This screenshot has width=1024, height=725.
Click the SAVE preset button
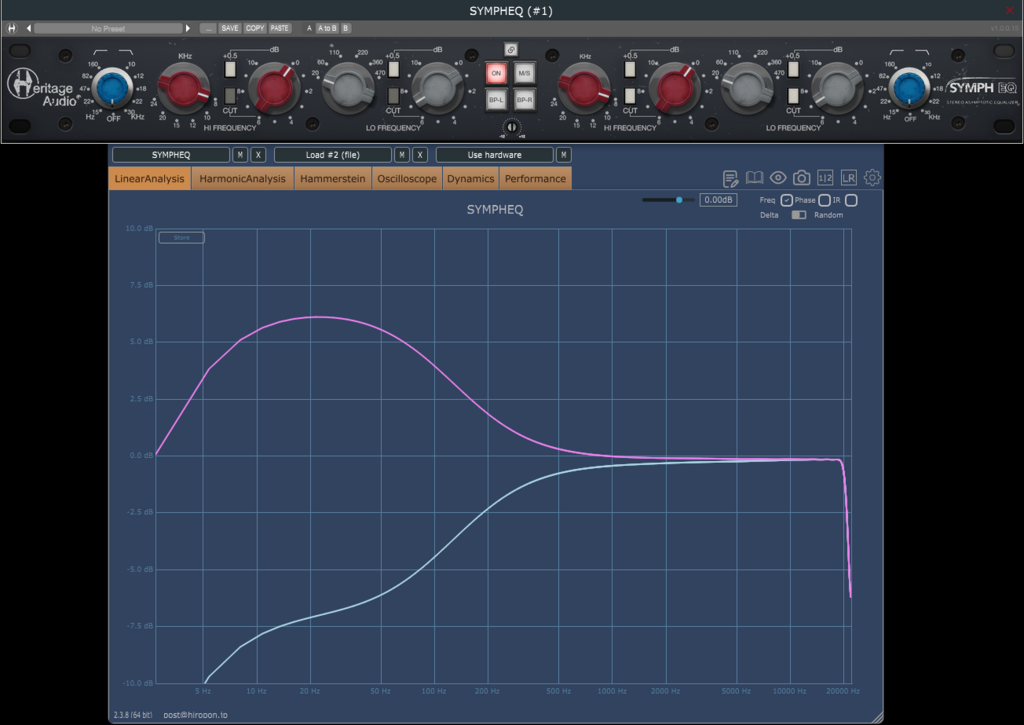click(x=230, y=28)
